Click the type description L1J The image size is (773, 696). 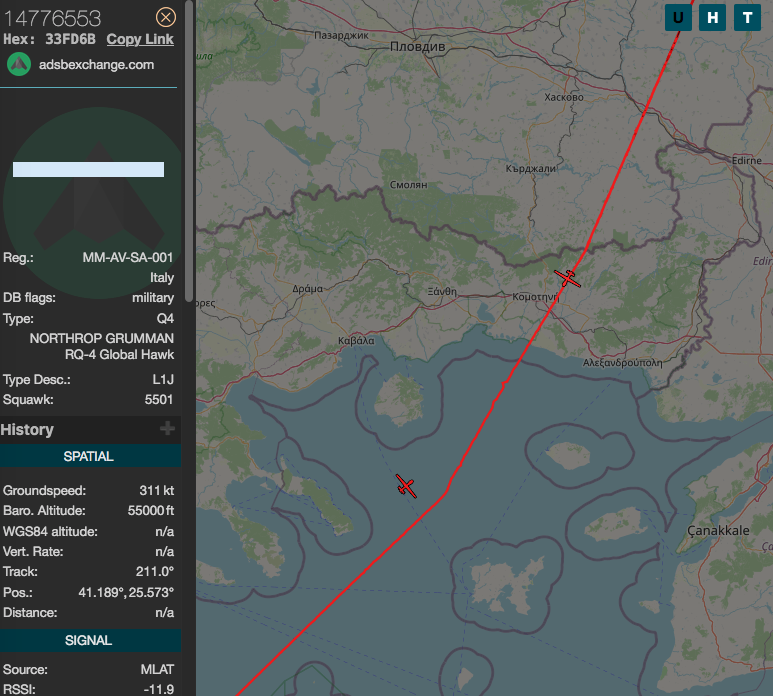pyautogui.click(x=163, y=380)
